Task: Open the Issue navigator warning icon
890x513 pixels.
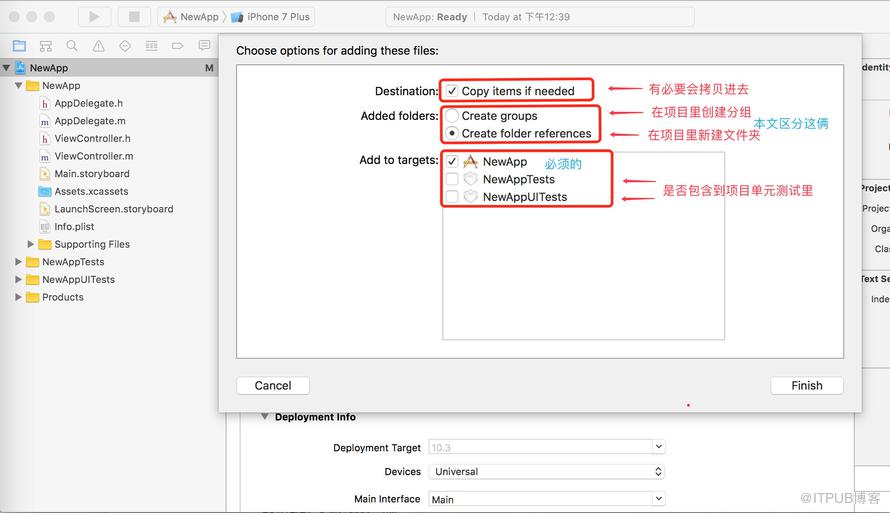Action: pyautogui.click(x=99, y=46)
